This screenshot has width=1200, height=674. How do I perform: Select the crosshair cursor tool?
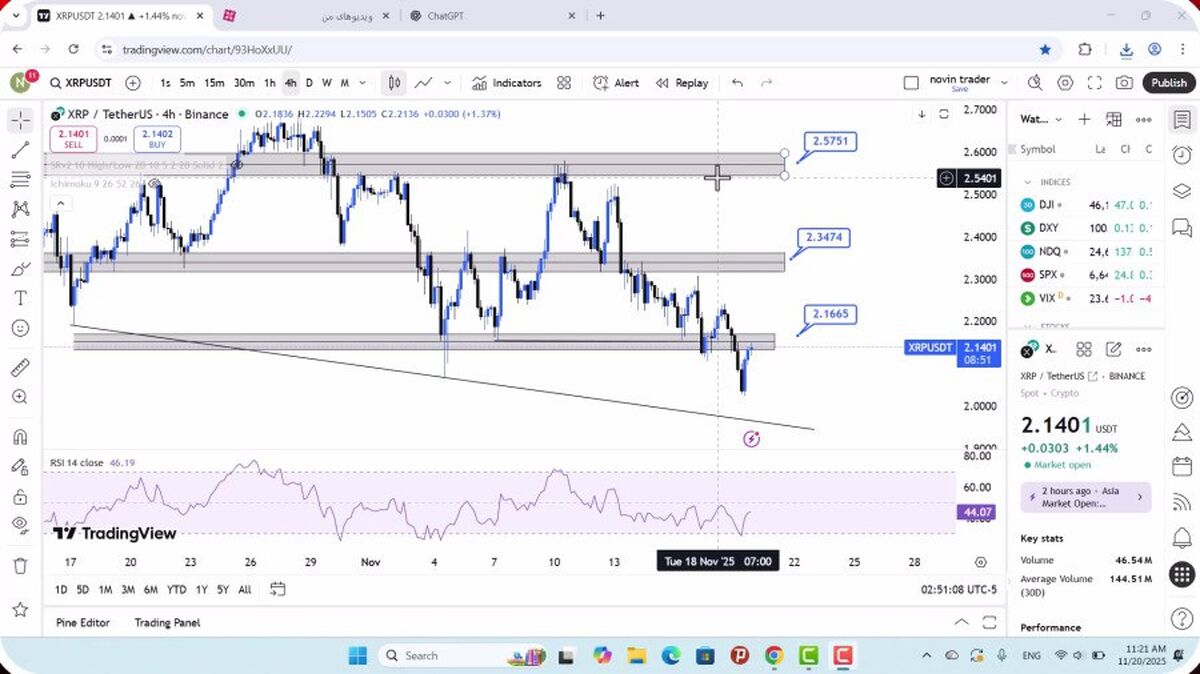pos(20,121)
